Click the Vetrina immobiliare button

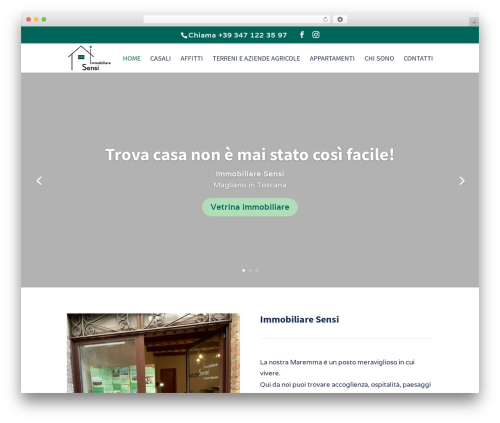[x=250, y=207]
